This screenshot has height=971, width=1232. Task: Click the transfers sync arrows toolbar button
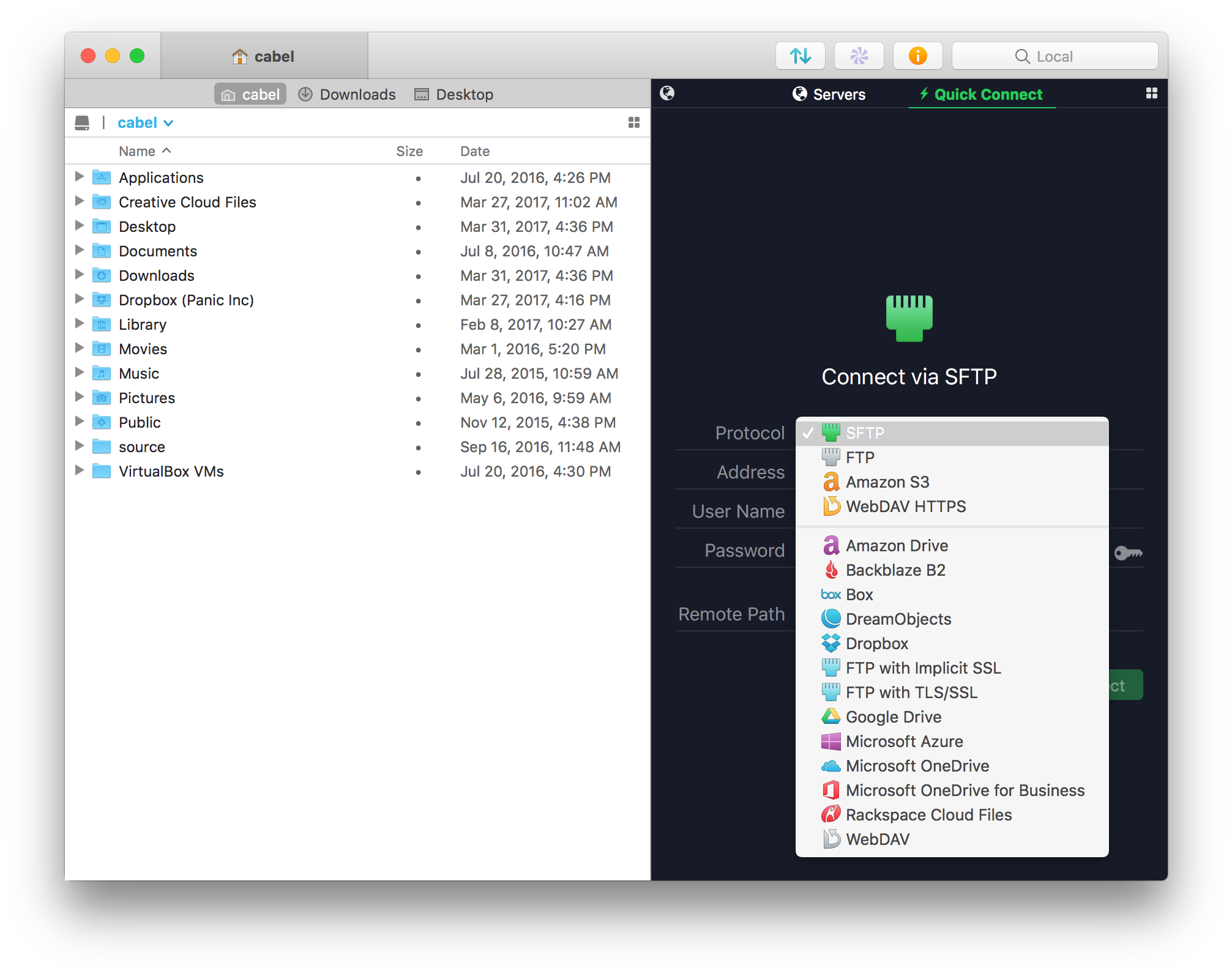click(800, 56)
